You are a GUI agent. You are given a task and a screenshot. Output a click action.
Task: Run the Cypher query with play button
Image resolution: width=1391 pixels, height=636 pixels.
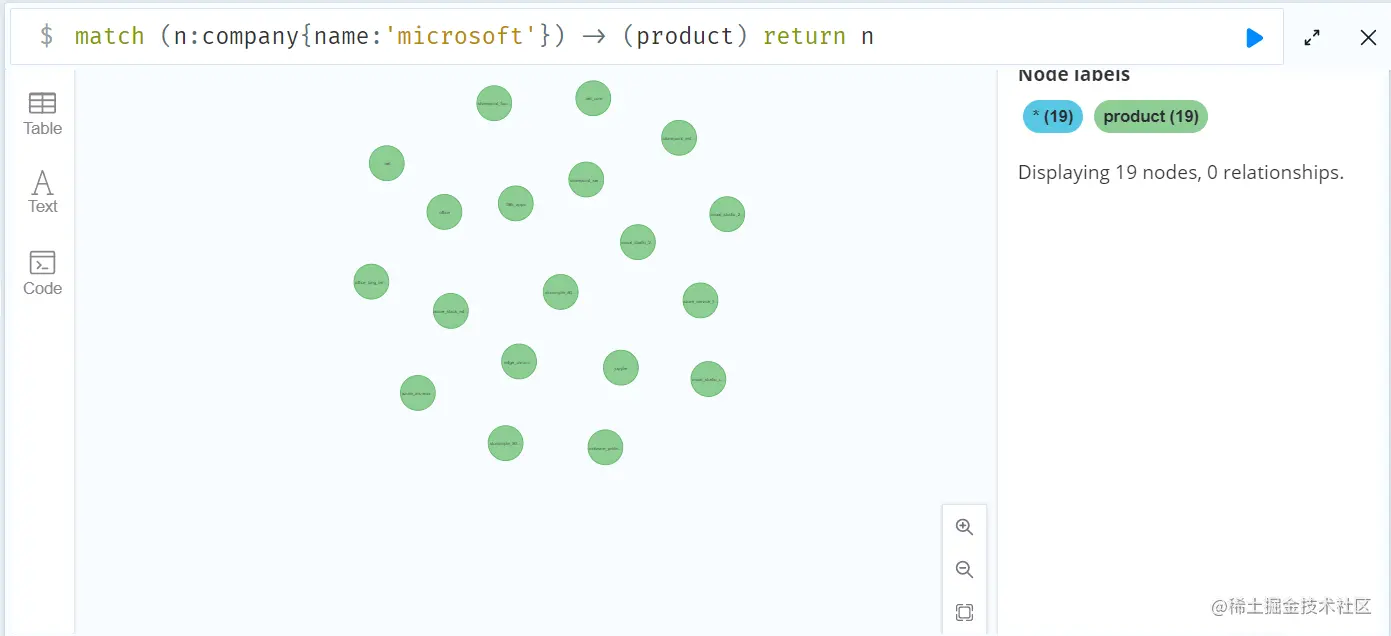(x=1254, y=38)
